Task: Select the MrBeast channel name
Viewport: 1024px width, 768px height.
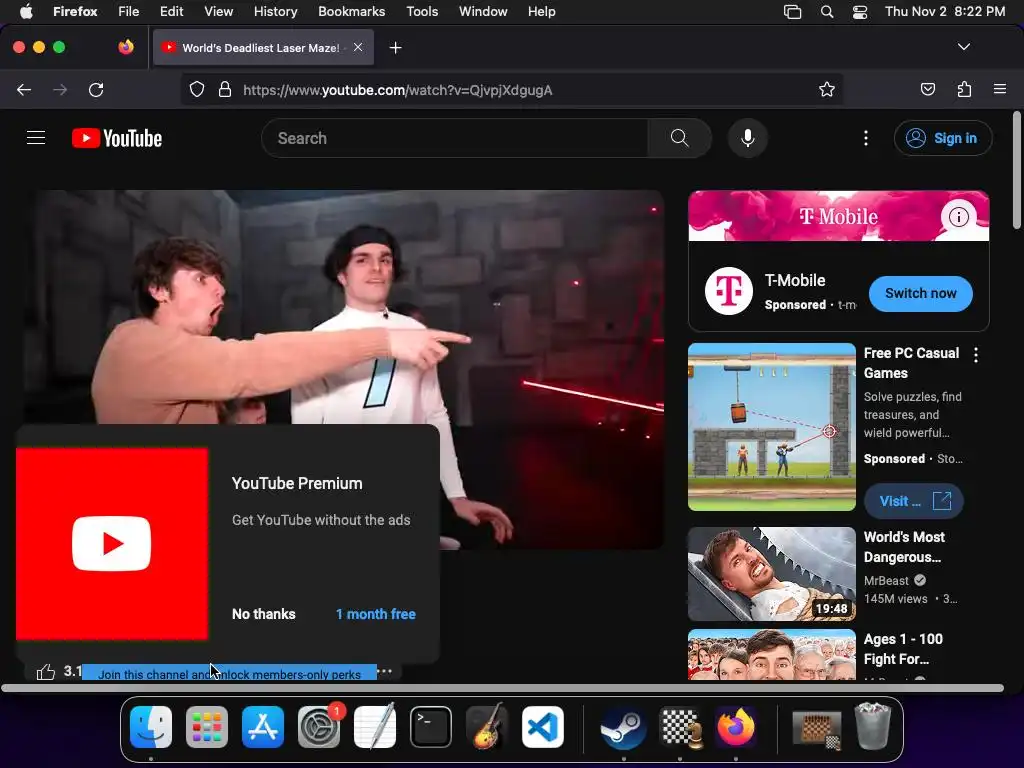Action: pos(886,581)
